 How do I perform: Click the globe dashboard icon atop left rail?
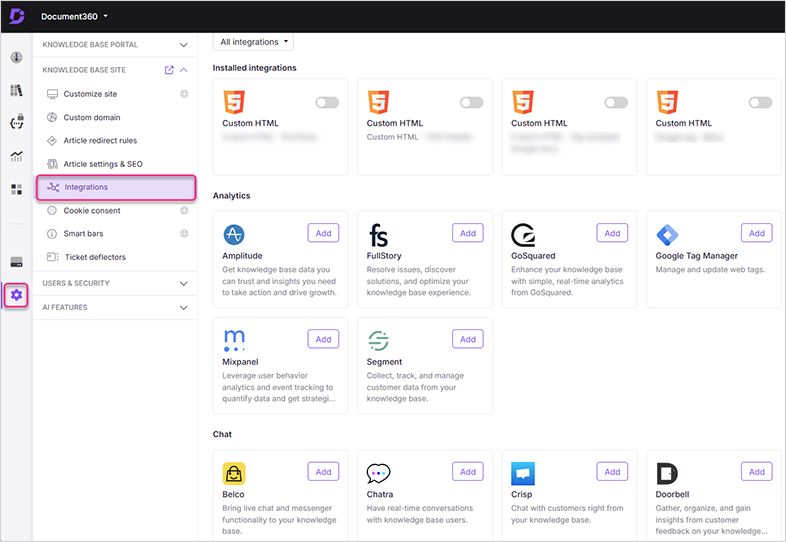coord(16,58)
